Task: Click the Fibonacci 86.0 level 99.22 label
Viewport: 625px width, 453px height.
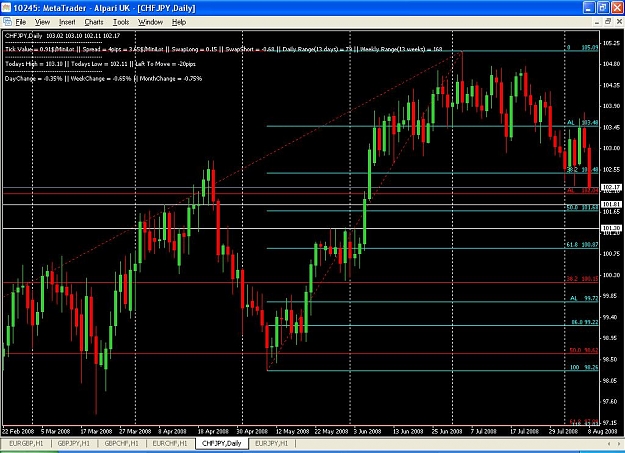Action: pyautogui.click(x=585, y=322)
